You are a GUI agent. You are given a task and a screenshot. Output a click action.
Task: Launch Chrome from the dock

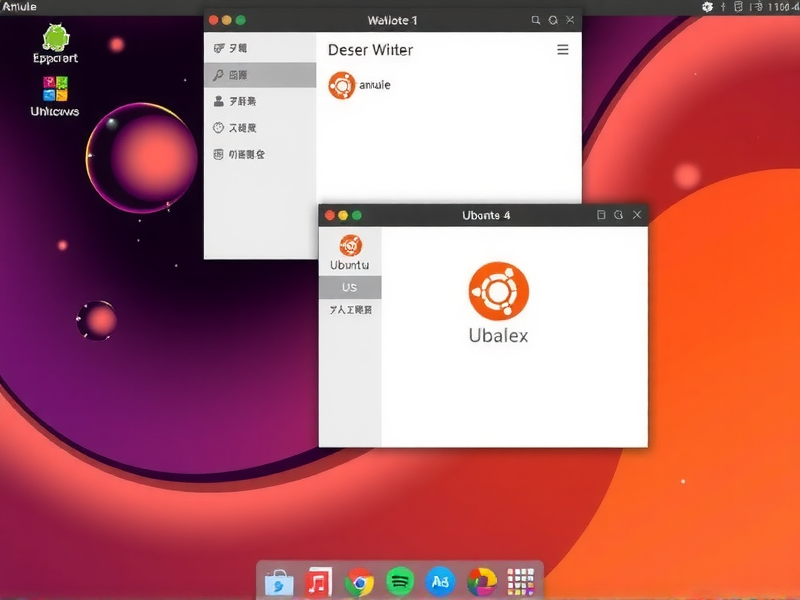coord(357,580)
